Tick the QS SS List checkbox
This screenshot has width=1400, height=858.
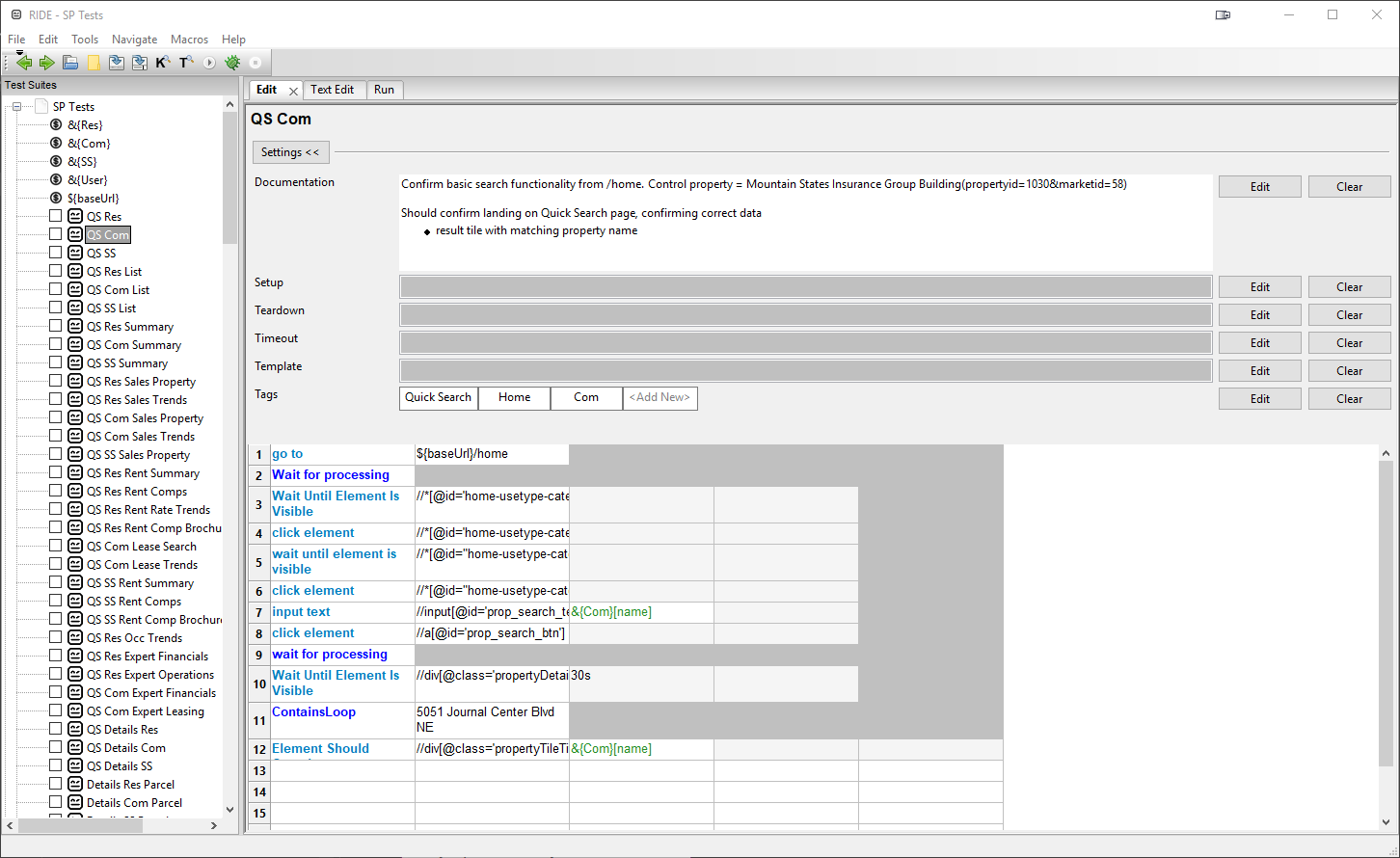coord(55,308)
